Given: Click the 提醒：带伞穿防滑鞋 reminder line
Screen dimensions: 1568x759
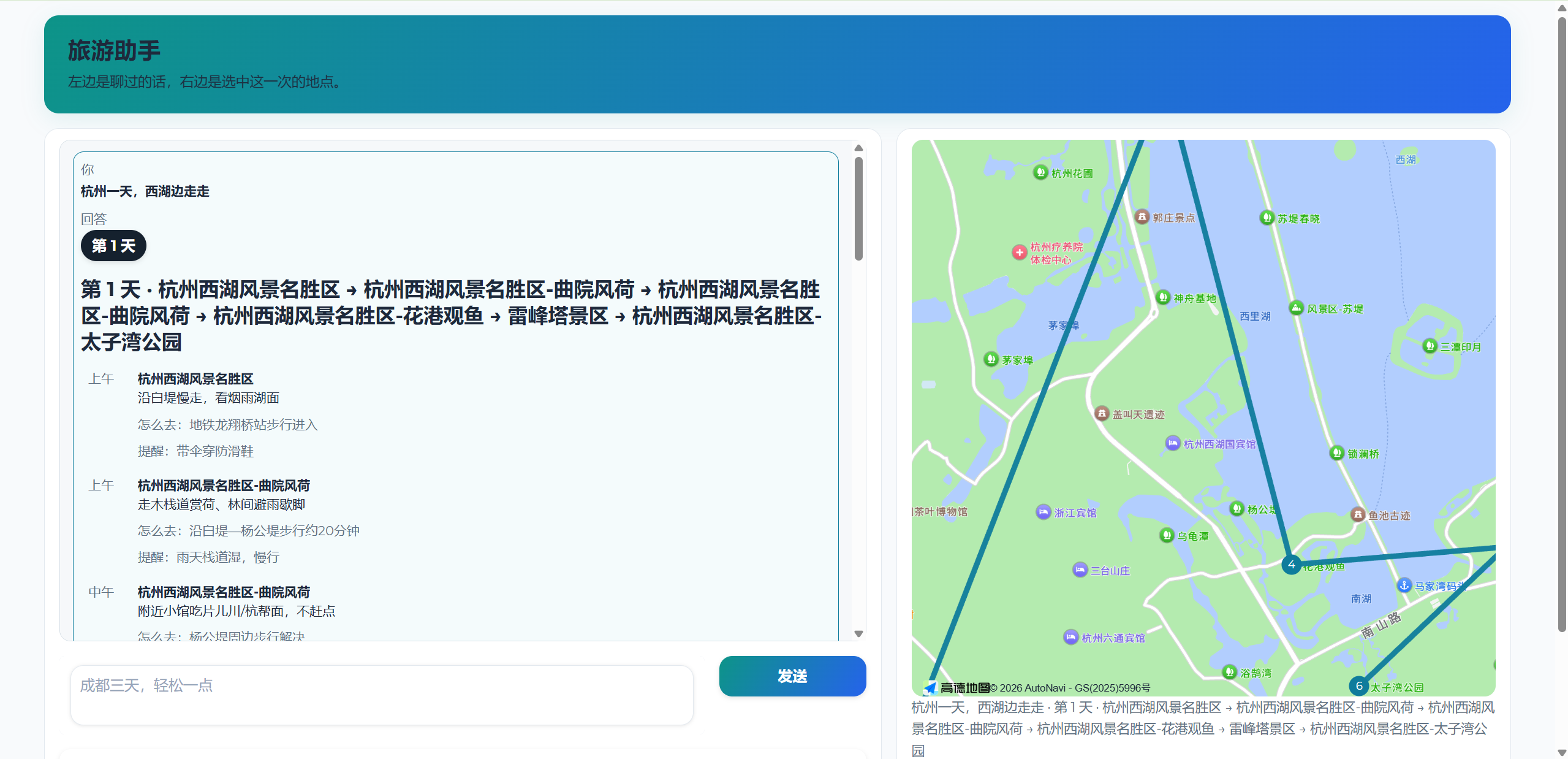Looking at the screenshot, I should pyautogui.click(x=195, y=451).
